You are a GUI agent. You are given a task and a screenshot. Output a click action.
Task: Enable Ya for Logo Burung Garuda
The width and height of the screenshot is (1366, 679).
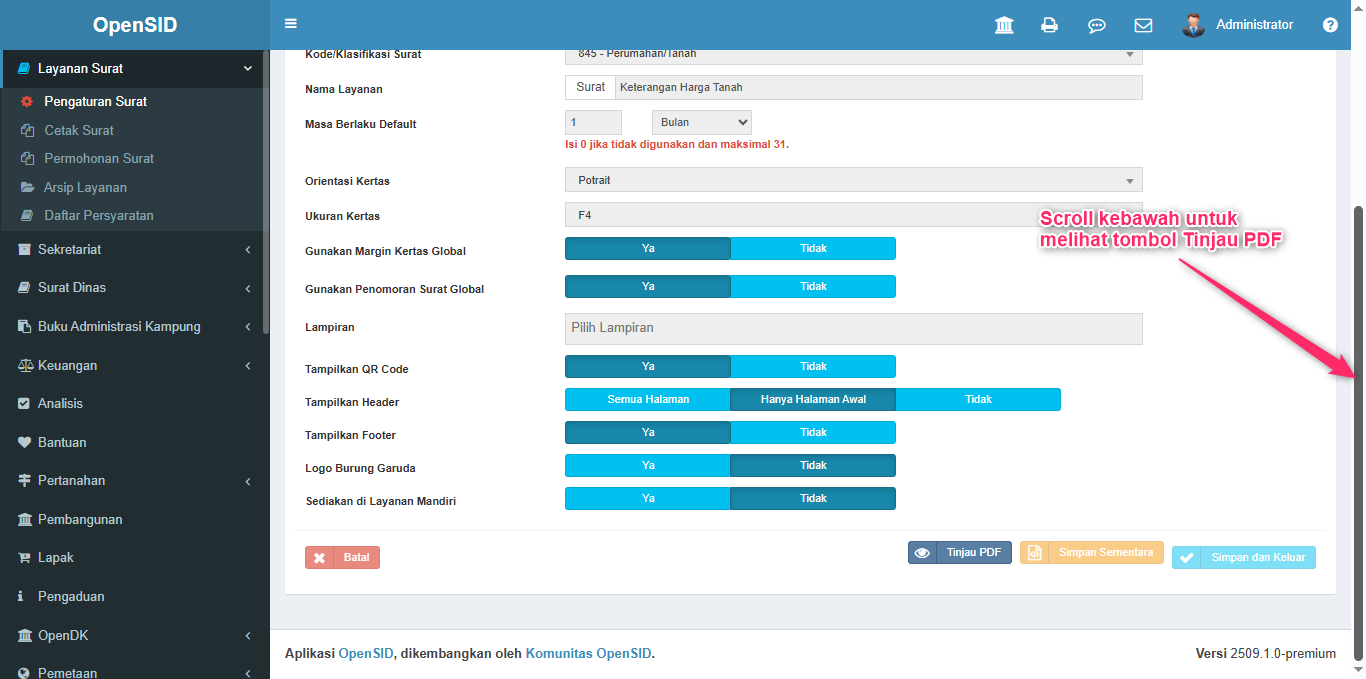[x=648, y=466]
